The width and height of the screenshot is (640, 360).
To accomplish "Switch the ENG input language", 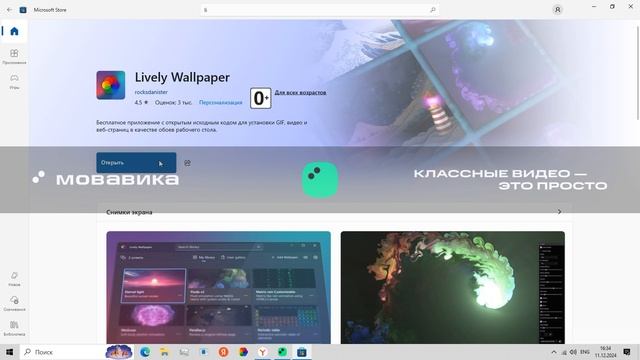I will click(585, 352).
